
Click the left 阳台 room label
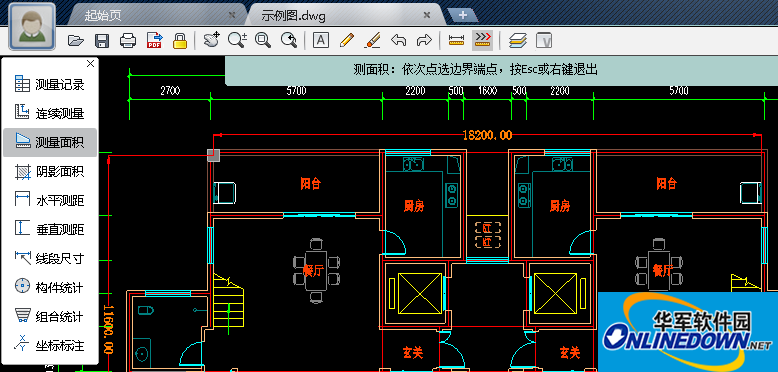tap(311, 184)
